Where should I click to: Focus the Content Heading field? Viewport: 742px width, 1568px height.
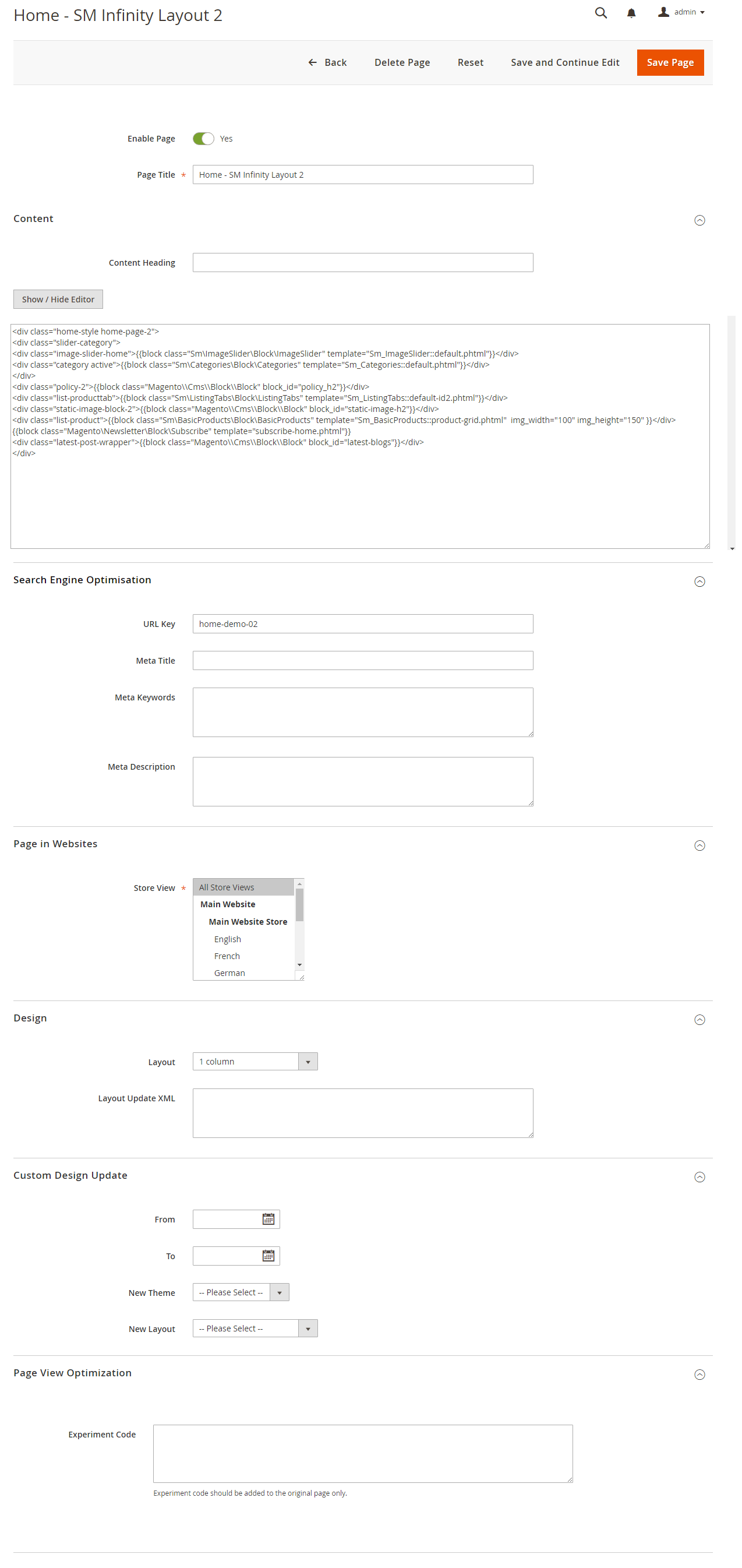point(362,262)
